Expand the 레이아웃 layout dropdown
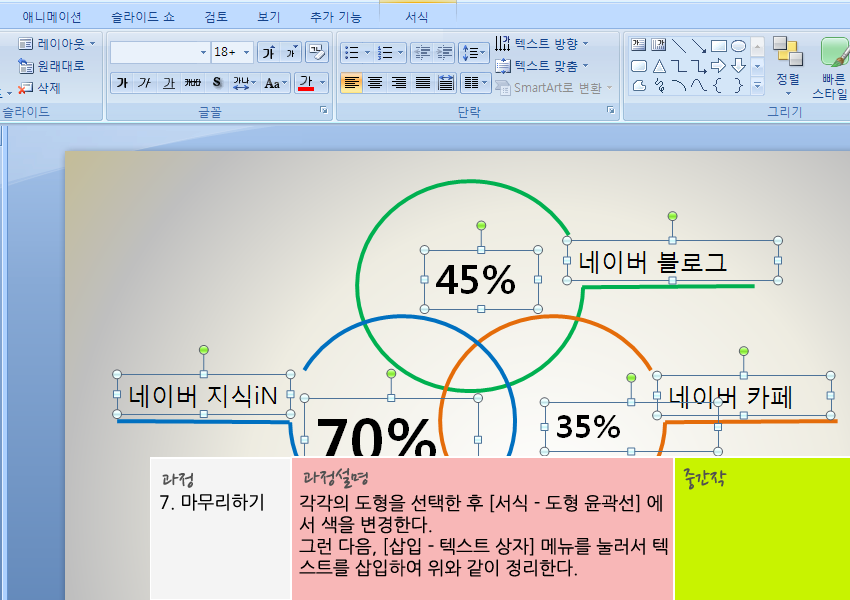Screen dimensions: 850x600 tap(59, 44)
